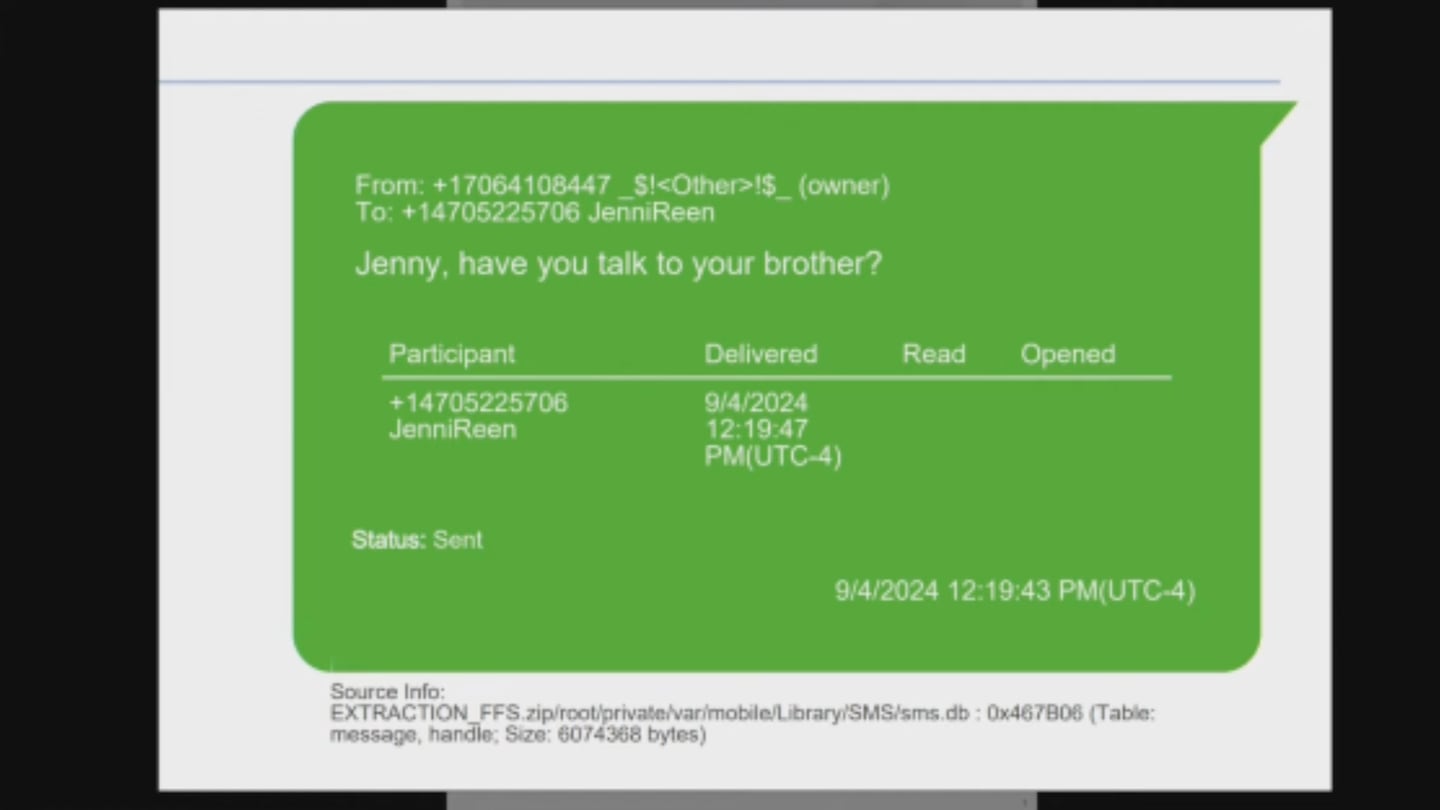1440x810 pixels.
Task: Click the Source Info label
Action: [x=387, y=691]
